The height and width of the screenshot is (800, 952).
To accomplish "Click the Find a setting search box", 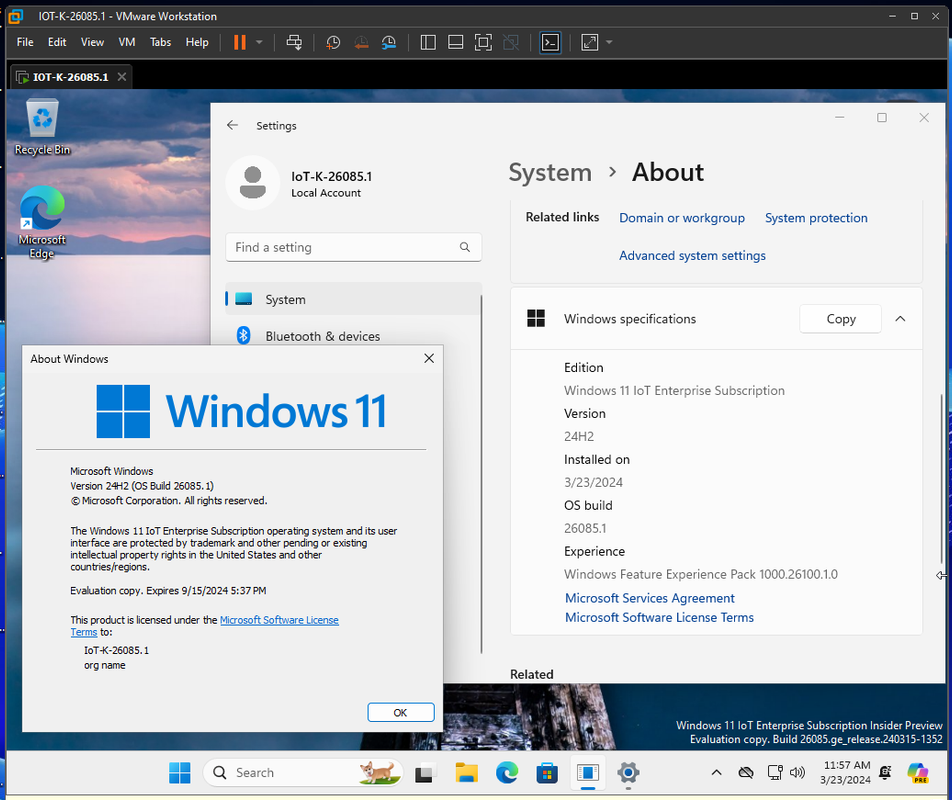I will [353, 247].
